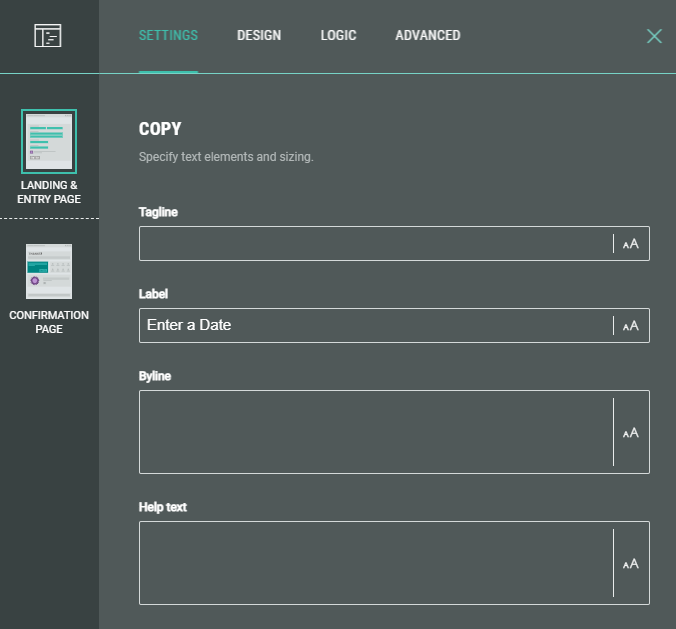Click inside the Byline text area
The width and height of the screenshot is (676, 629).
pyautogui.click(x=375, y=432)
